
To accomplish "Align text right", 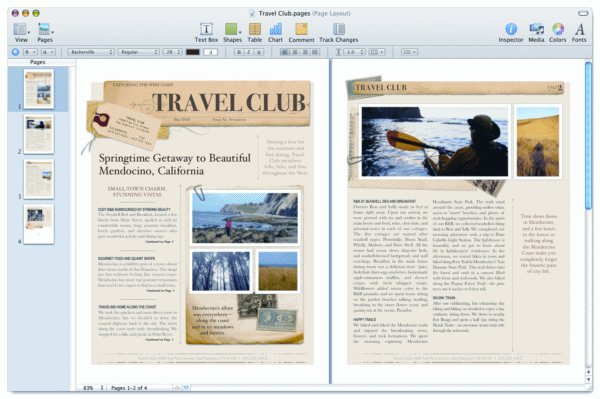I will (x=305, y=52).
